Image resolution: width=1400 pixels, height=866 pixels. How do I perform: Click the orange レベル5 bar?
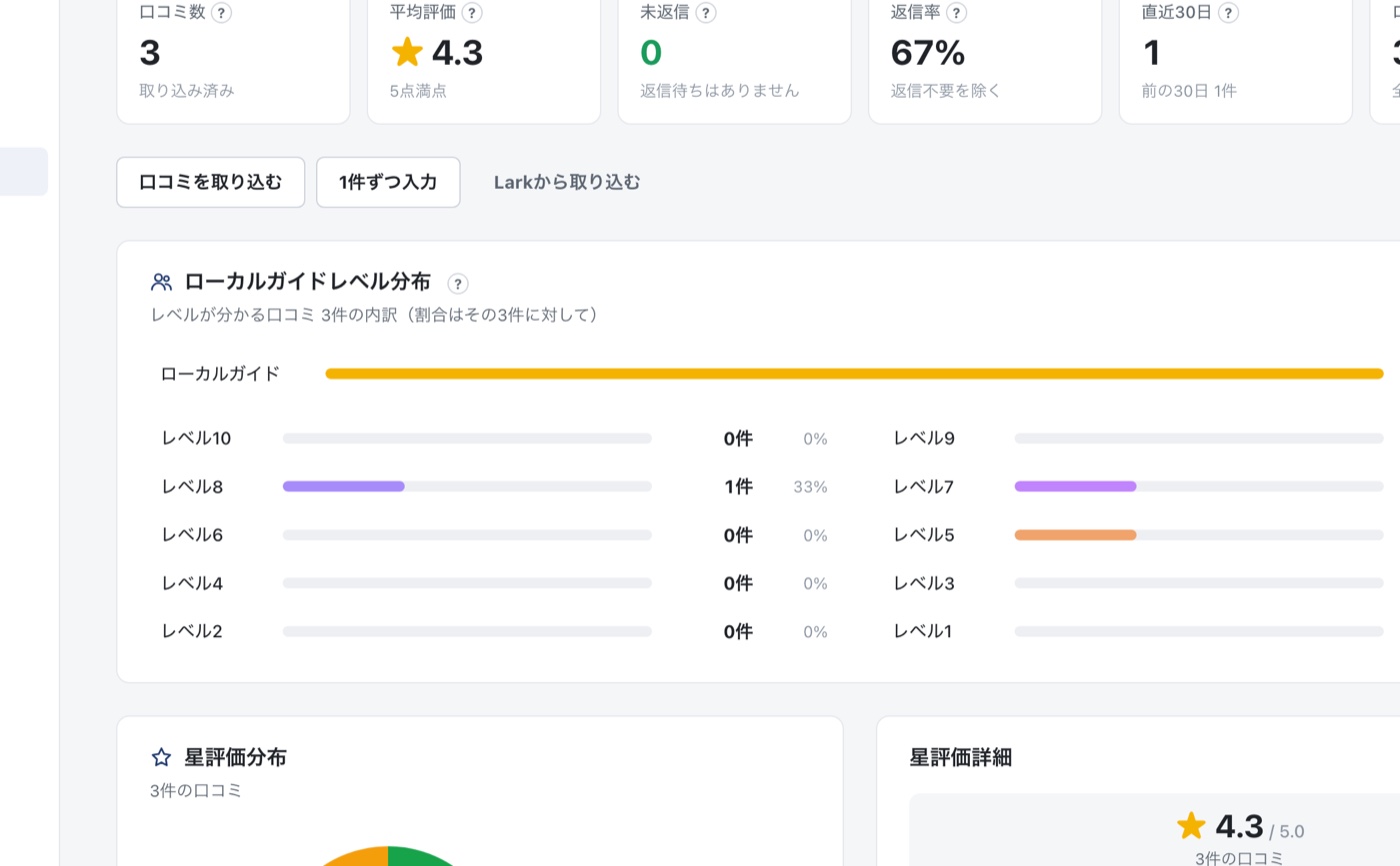1075,535
